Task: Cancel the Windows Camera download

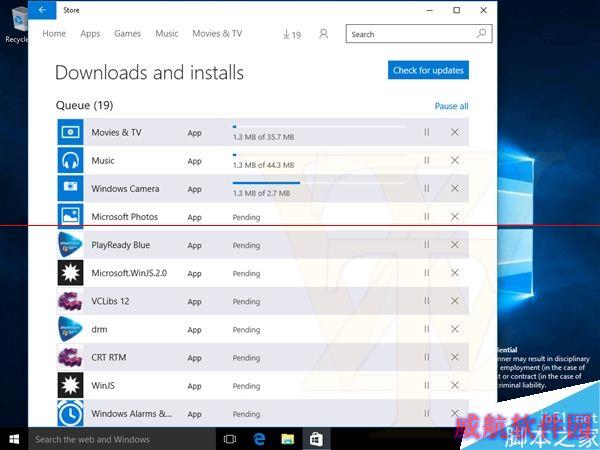Action: click(455, 189)
